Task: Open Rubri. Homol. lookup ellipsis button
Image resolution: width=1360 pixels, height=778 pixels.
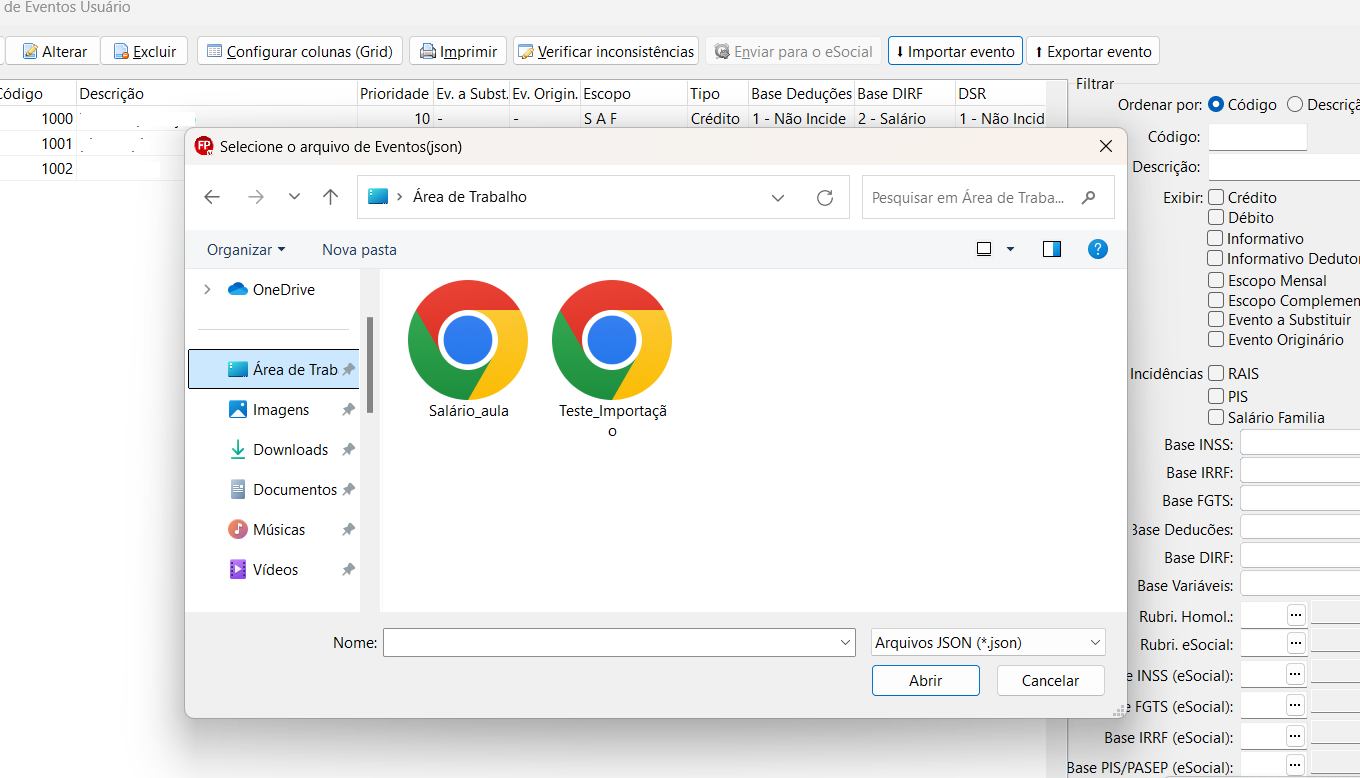Action: [1296, 614]
